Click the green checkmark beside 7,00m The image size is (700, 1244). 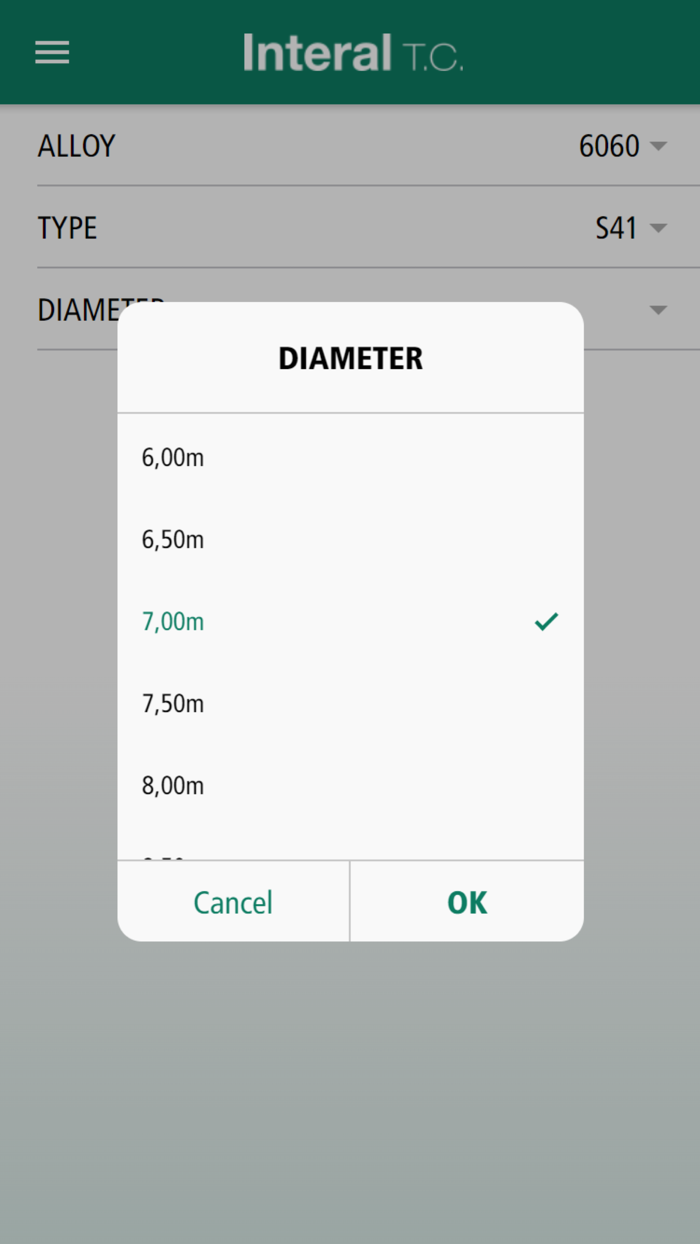tap(546, 622)
